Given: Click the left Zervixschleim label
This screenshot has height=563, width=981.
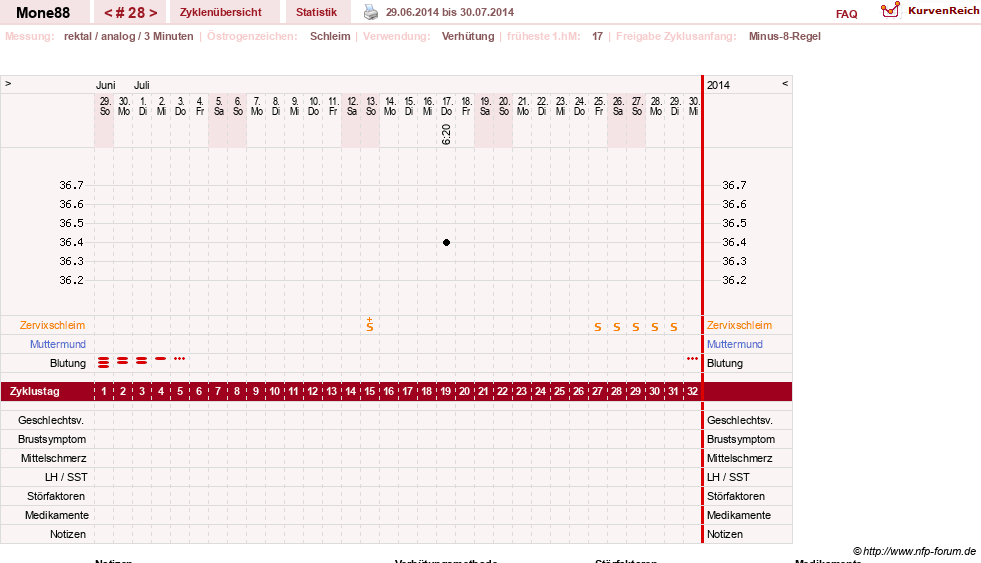Looking at the screenshot, I should click(x=53, y=325).
